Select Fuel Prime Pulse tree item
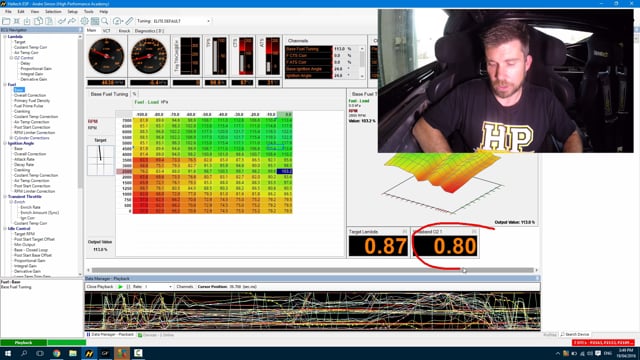This screenshot has width=640, height=360. click(x=29, y=106)
